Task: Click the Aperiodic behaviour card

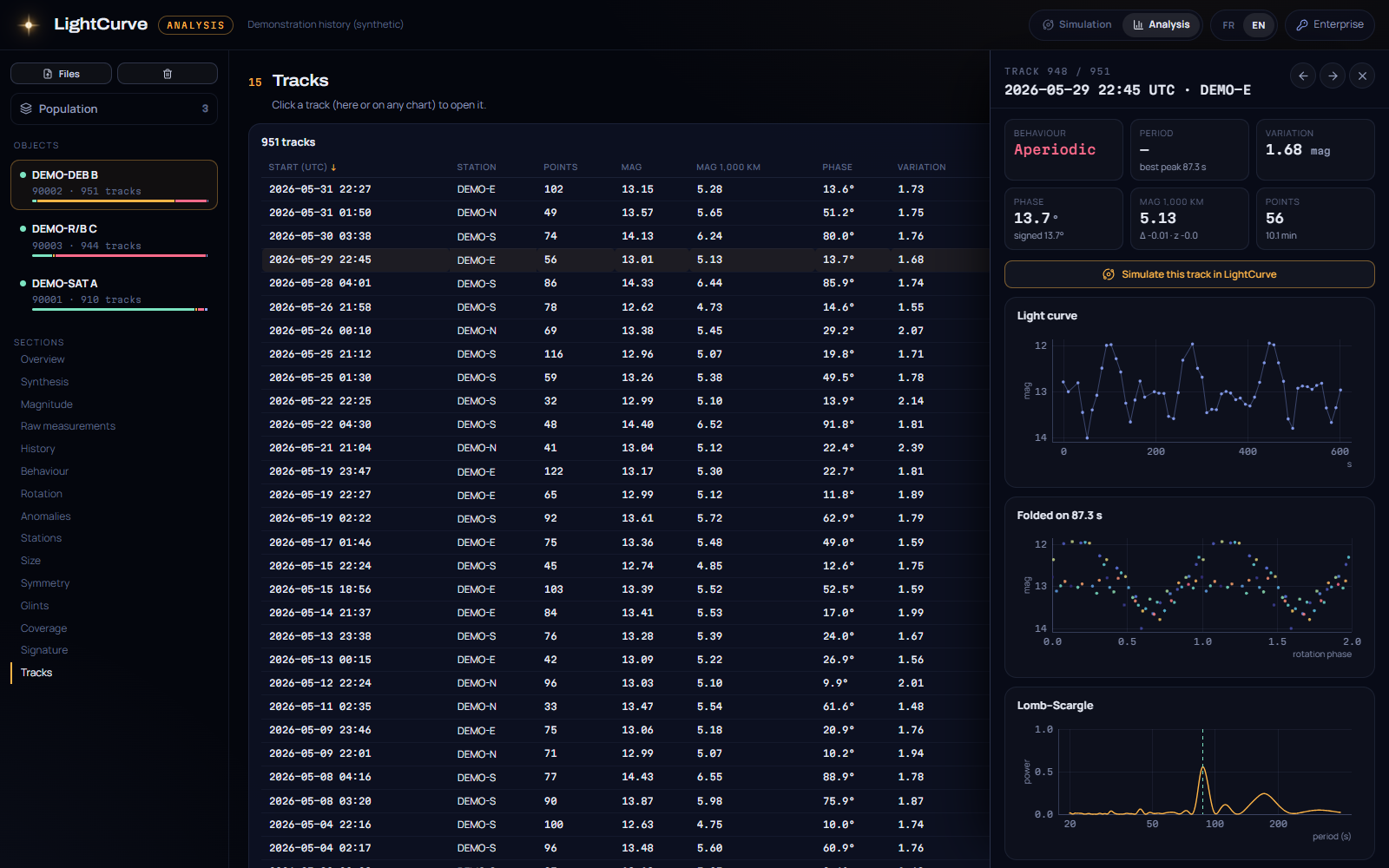Action: (x=1063, y=150)
